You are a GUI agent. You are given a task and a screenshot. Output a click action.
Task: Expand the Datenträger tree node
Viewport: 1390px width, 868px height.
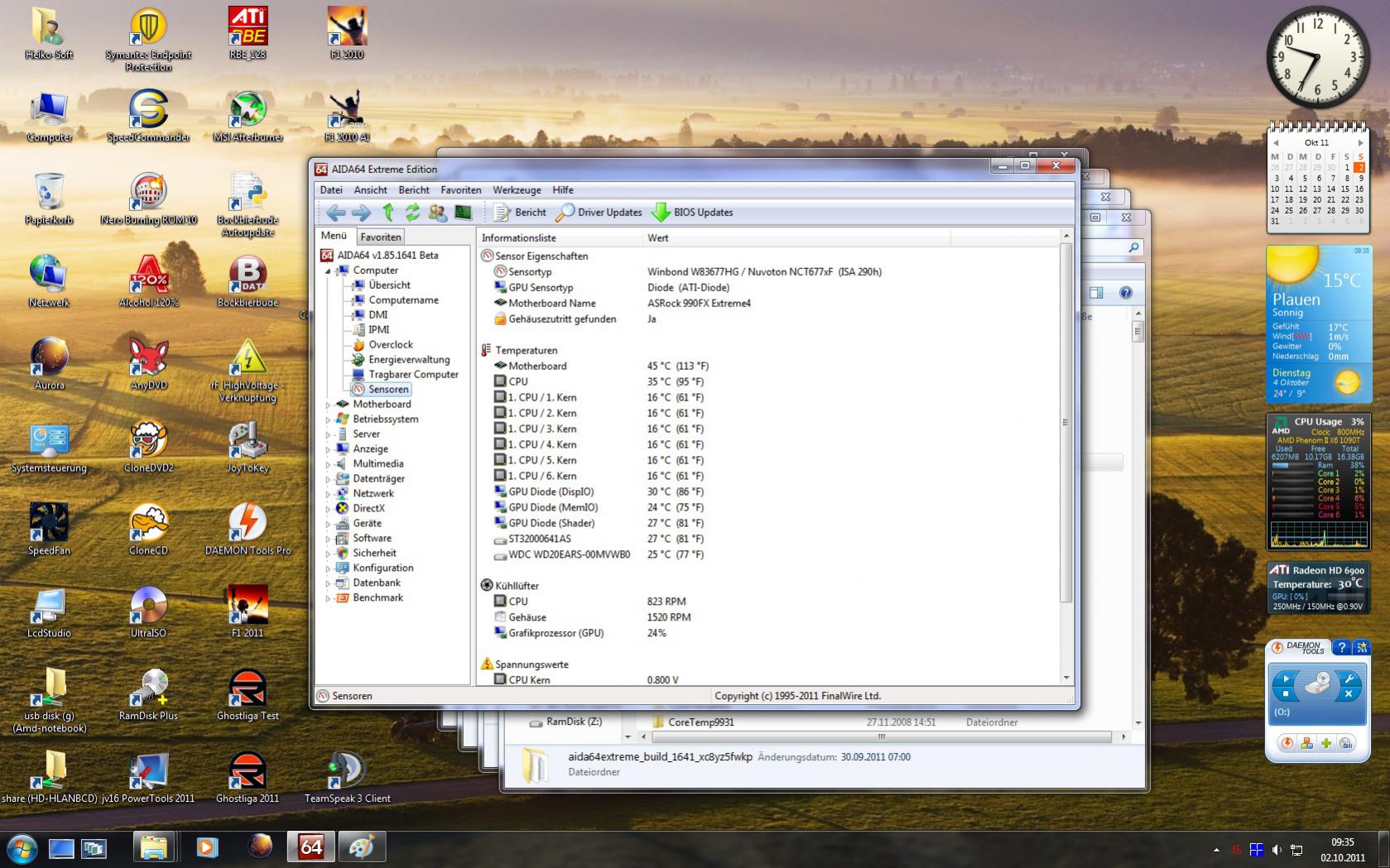pyautogui.click(x=328, y=479)
